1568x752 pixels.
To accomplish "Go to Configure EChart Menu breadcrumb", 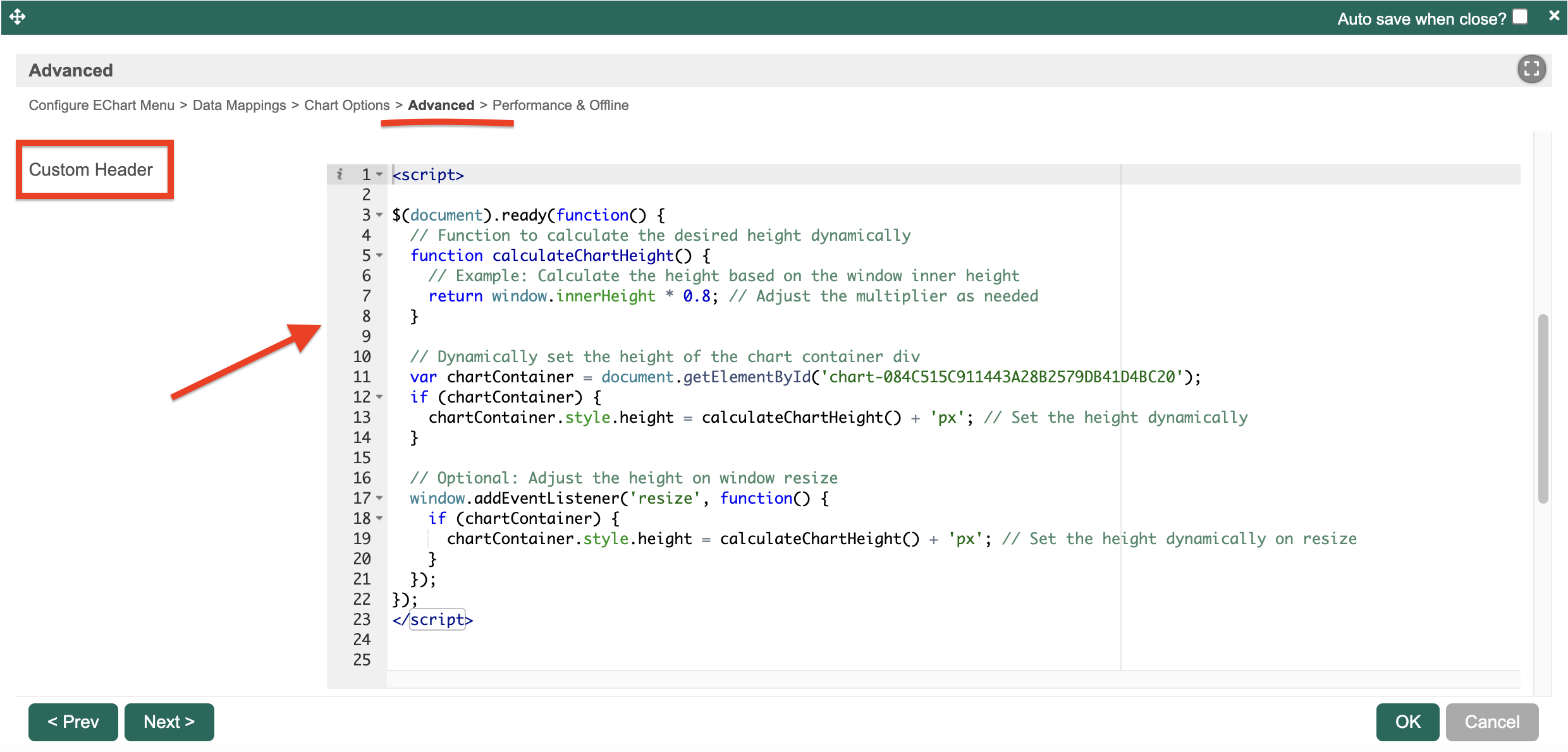I will click(101, 105).
